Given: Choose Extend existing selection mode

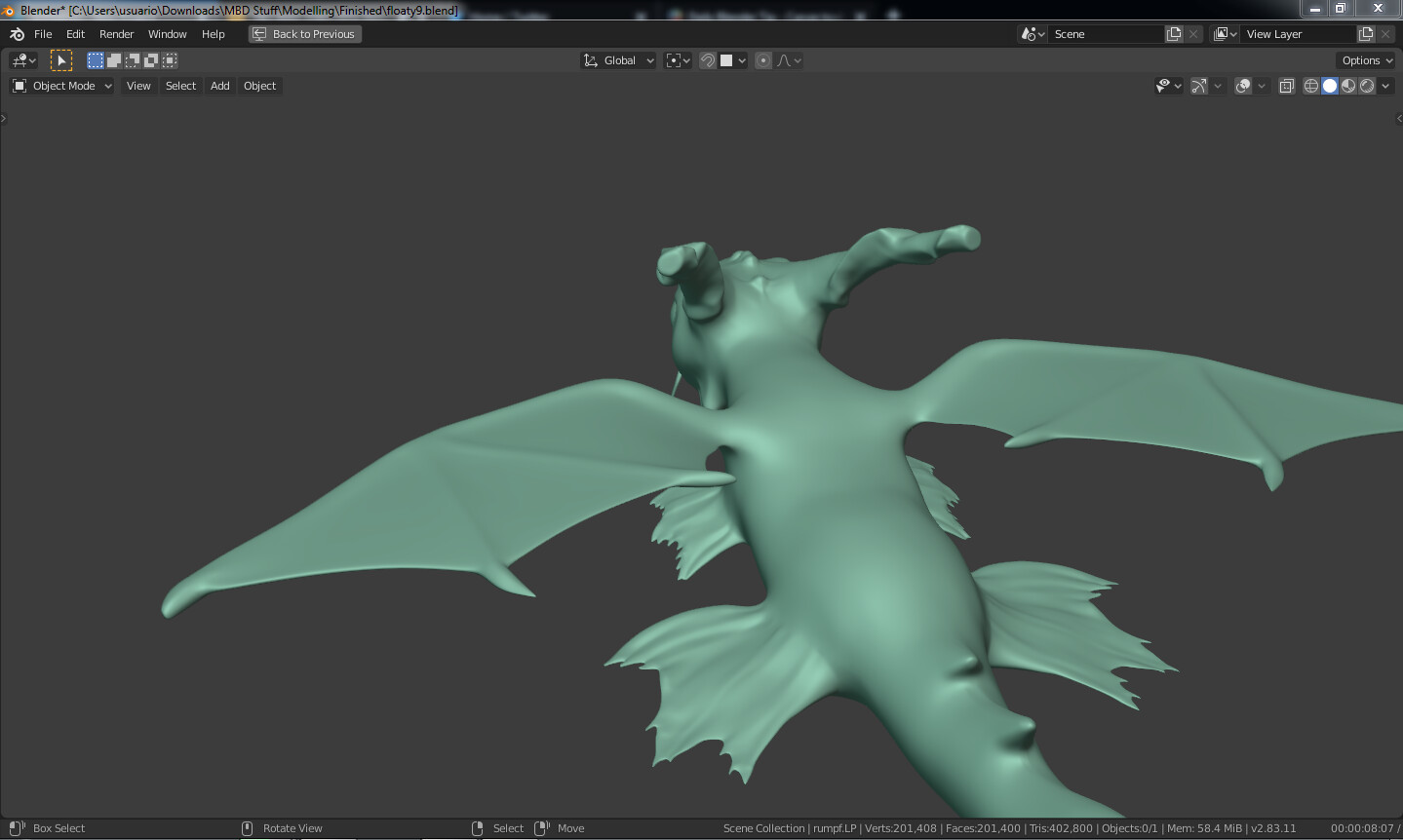Looking at the screenshot, I should point(114,60).
